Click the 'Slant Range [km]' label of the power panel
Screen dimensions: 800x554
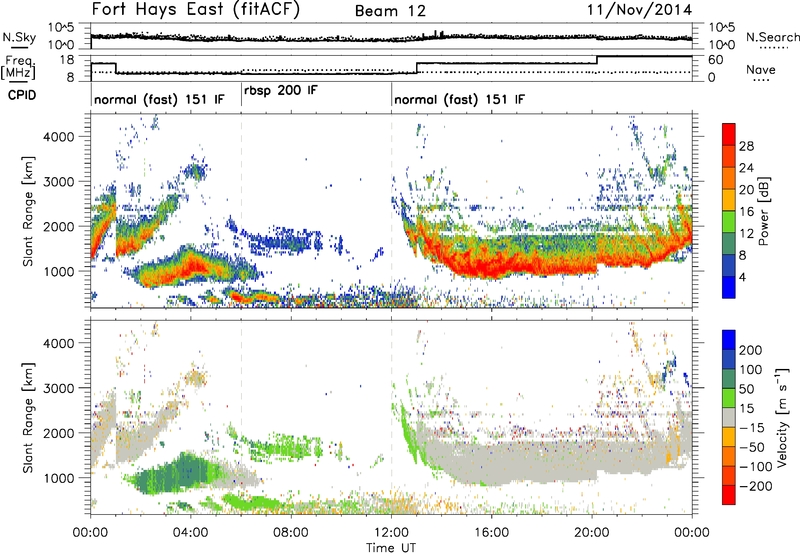click(x=28, y=211)
